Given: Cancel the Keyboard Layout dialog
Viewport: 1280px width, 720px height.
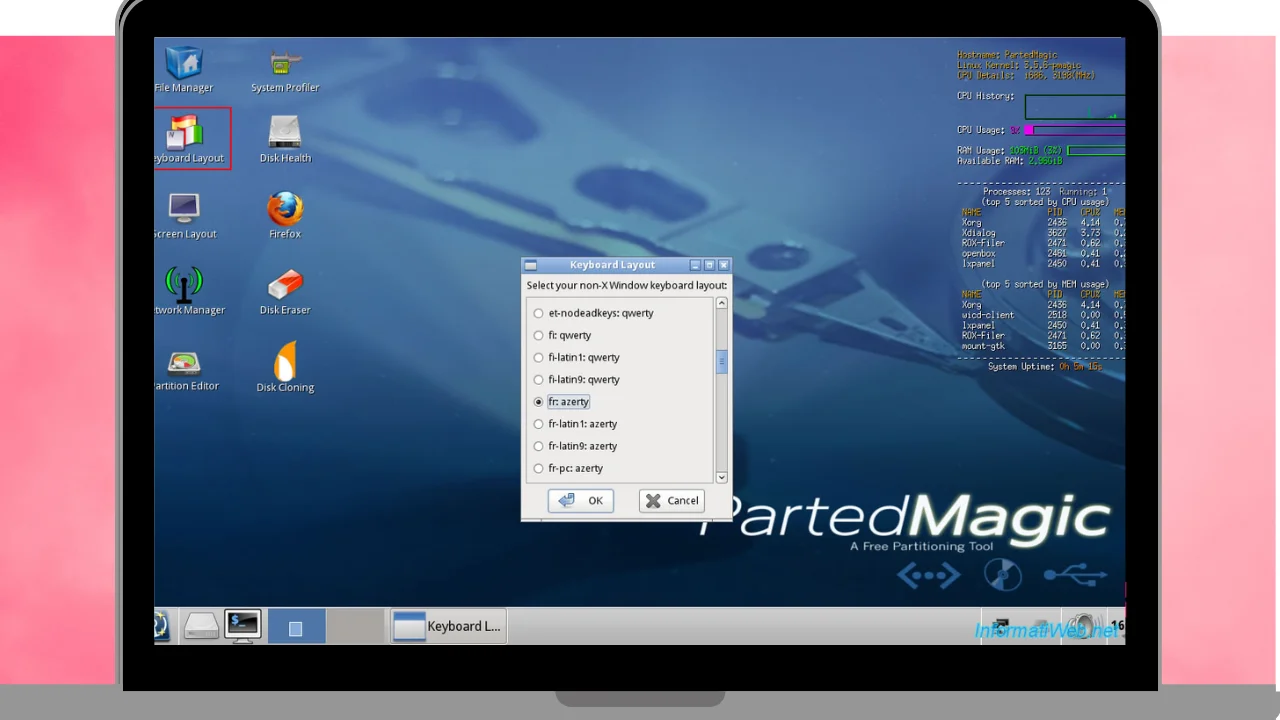Looking at the screenshot, I should (x=672, y=500).
